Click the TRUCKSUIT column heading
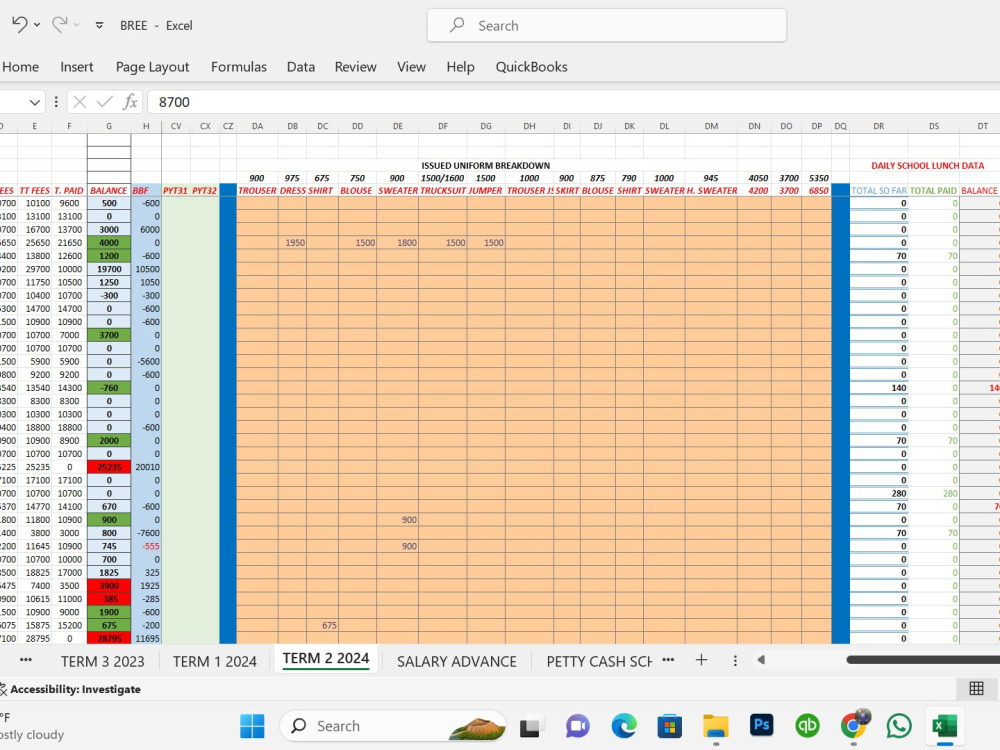The width and height of the screenshot is (1000, 750). (443, 191)
